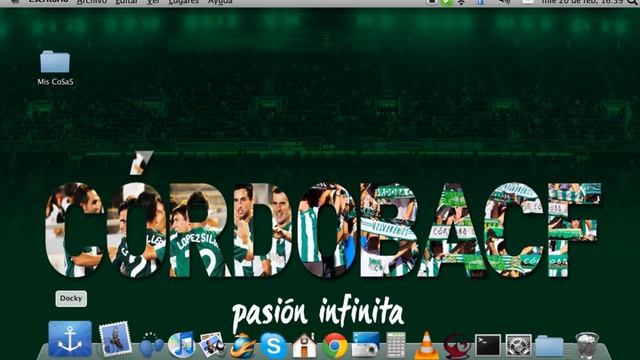Open the Lugares menu
Screen dimensions: 640x360
(184, 2)
